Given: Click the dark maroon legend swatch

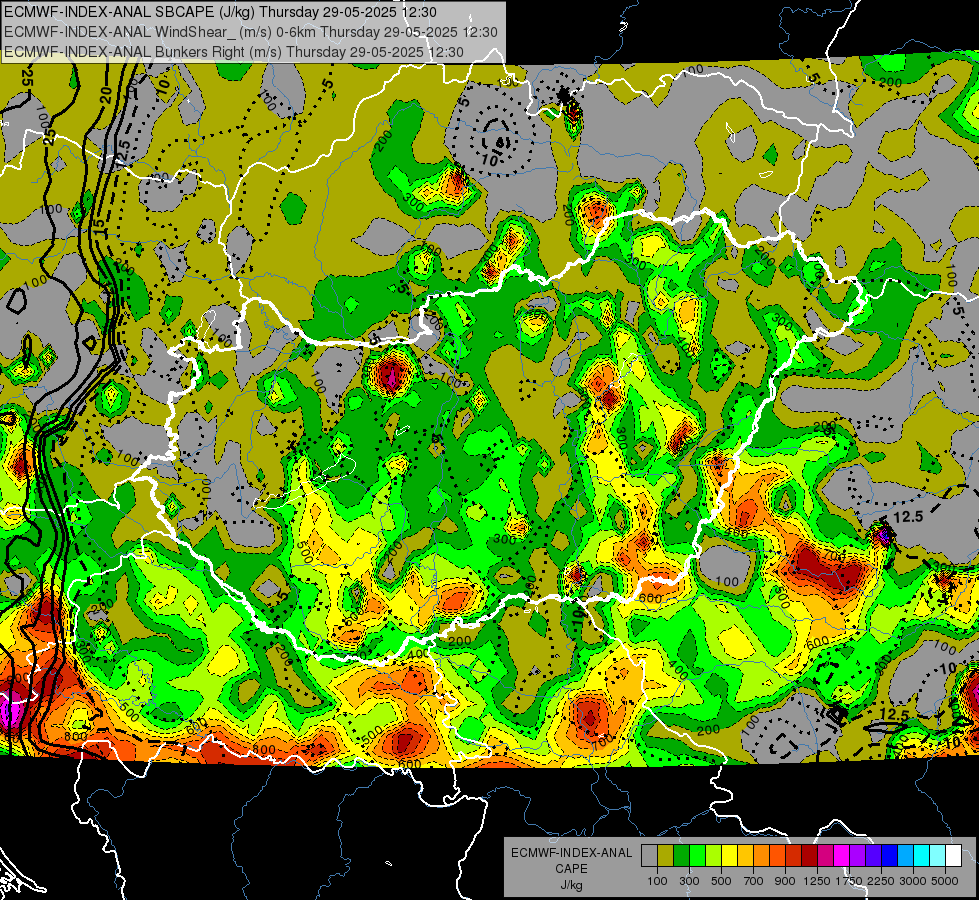Looking at the screenshot, I should point(809,856).
